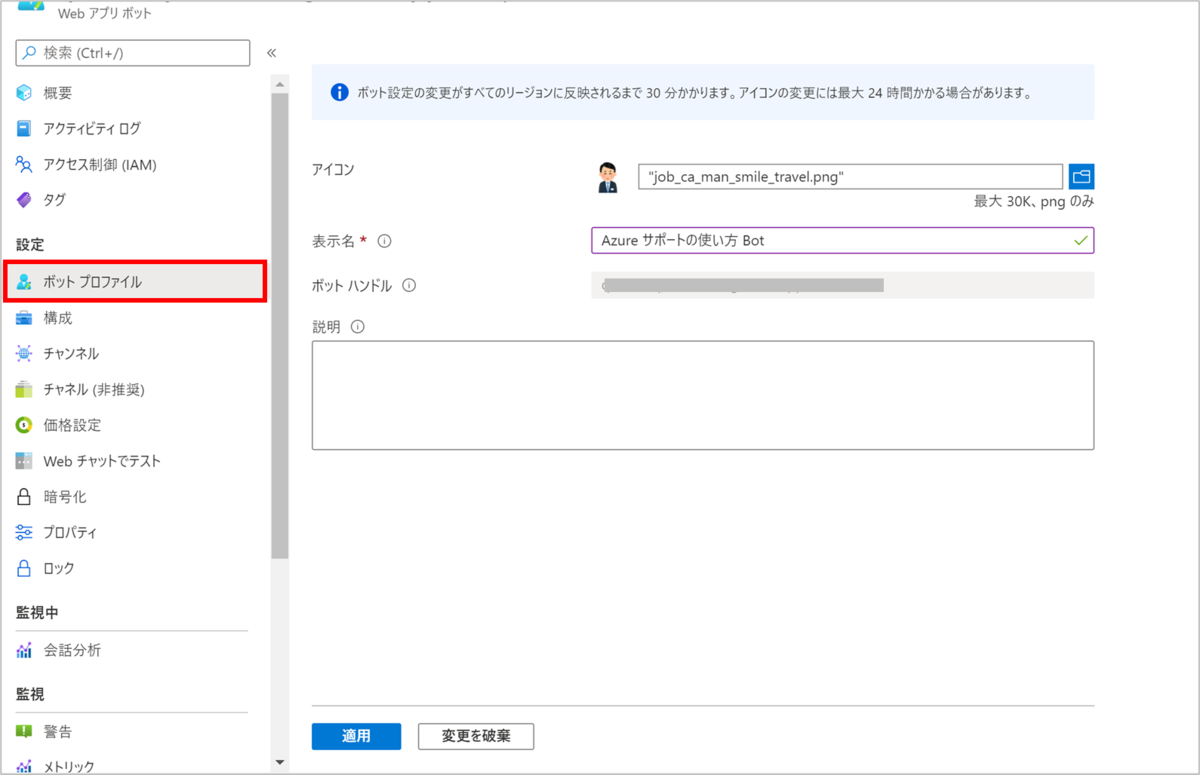Screen dimensions: 1200x775
Task: Open 警告 menu item
Action: coord(58,732)
